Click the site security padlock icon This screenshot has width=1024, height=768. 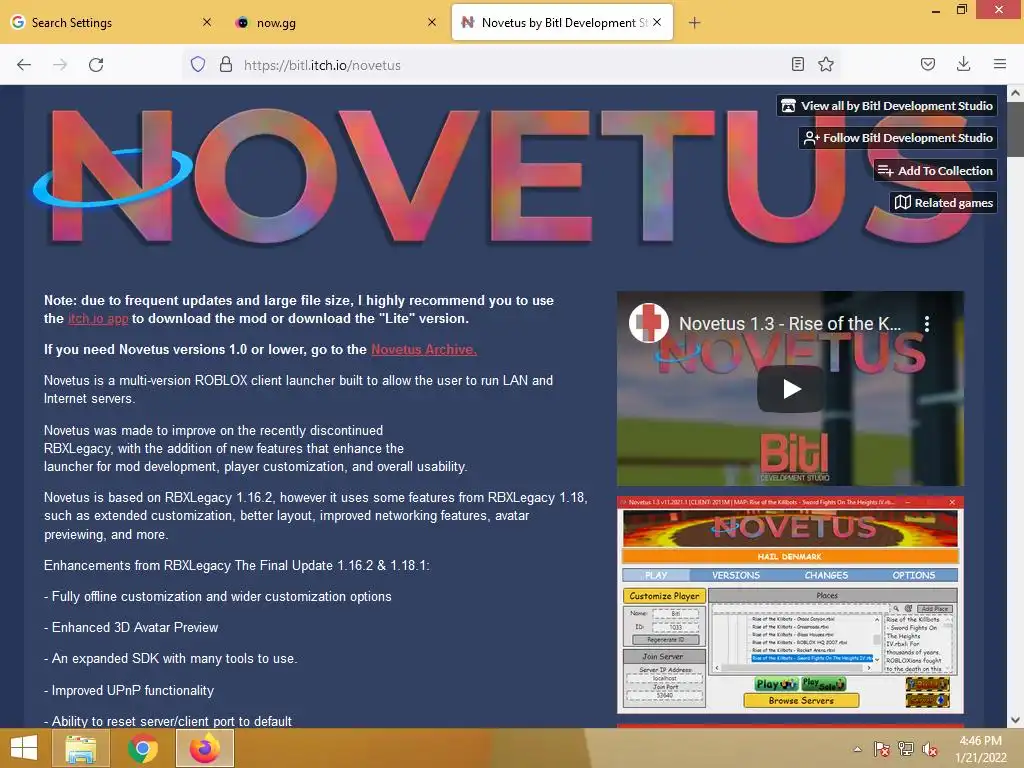tap(226, 64)
